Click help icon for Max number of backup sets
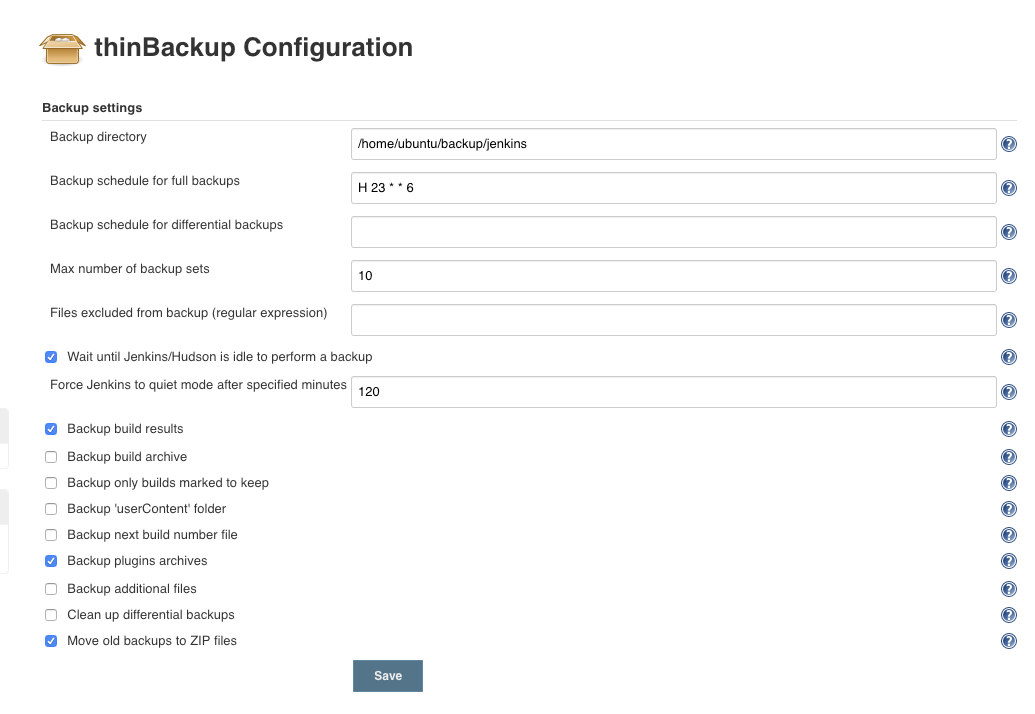The height and width of the screenshot is (714, 1035). click(x=1009, y=277)
